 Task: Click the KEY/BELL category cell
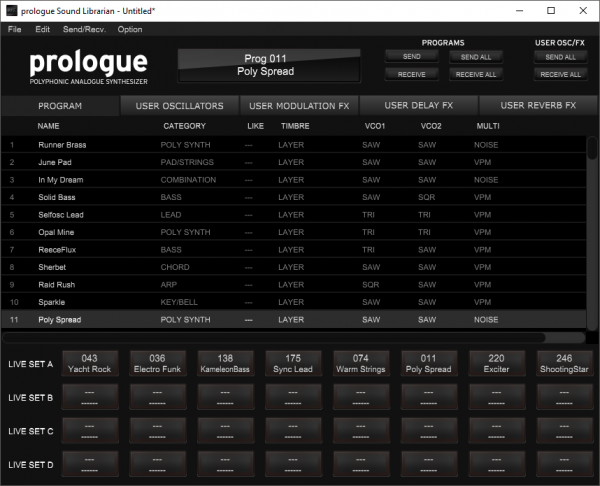coord(179,302)
